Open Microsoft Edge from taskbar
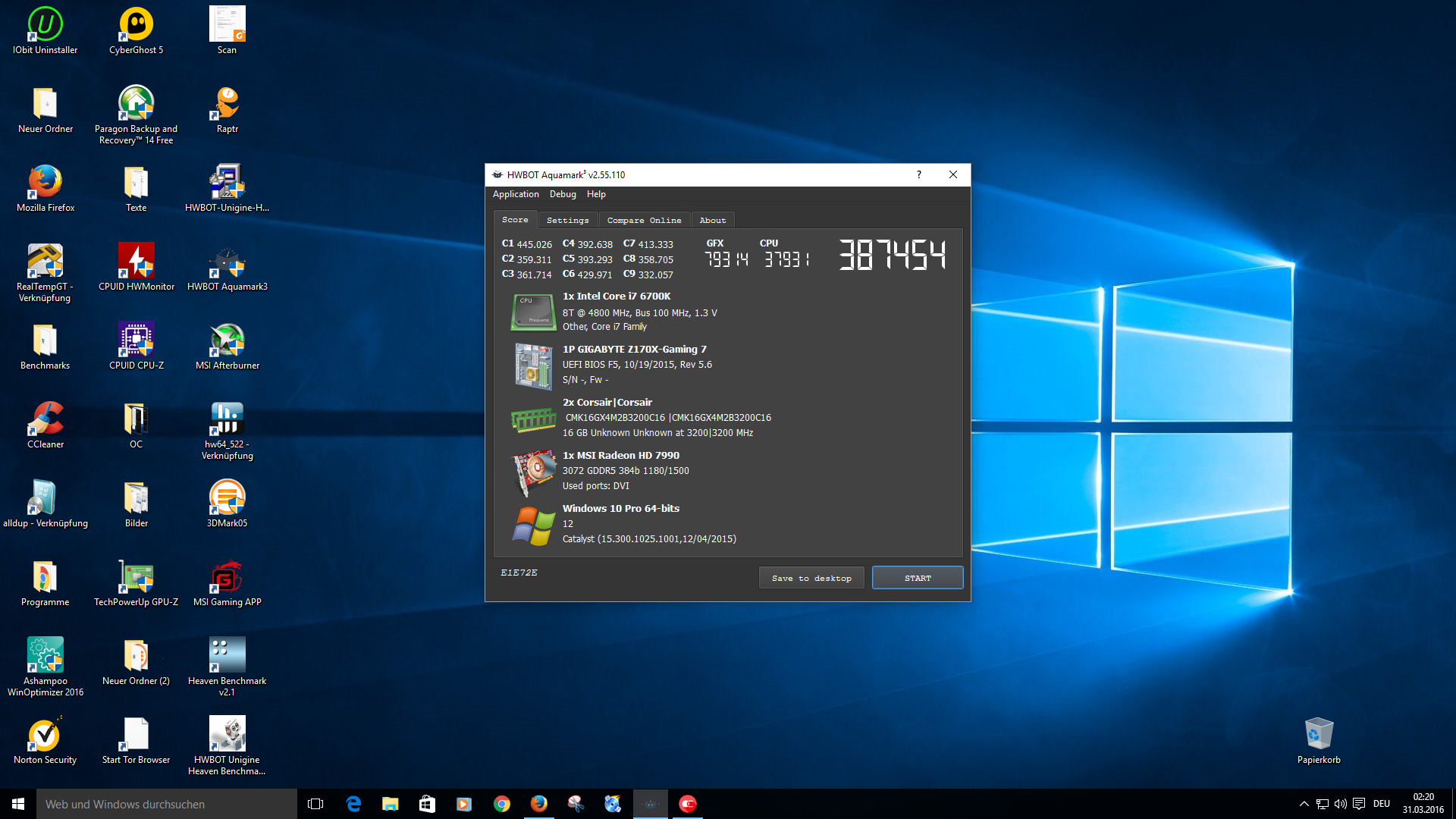1456x819 pixels. point(353,804)
